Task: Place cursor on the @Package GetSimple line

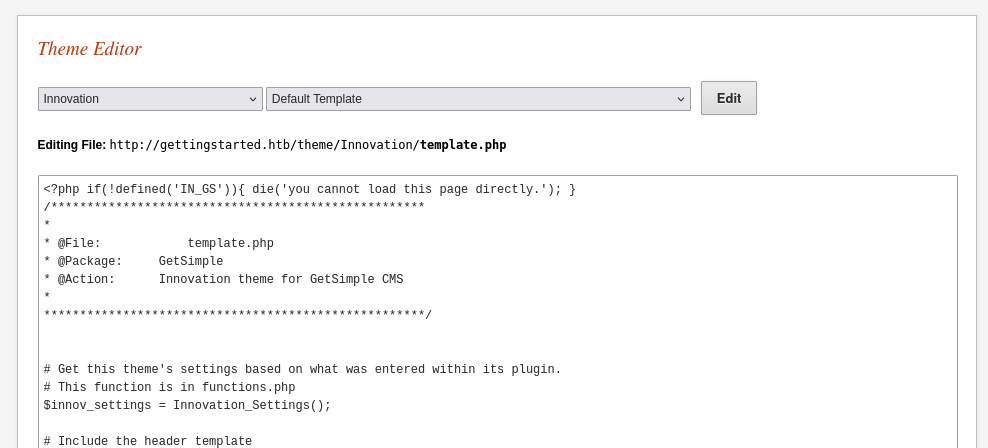Action: click(134, 261)
